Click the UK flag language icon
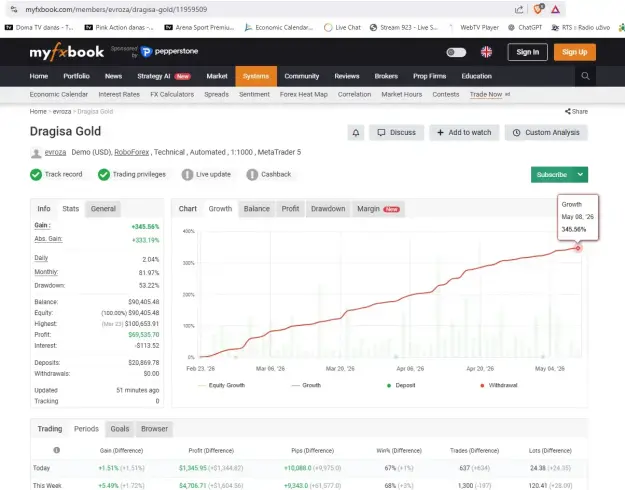Screen dimensions: 625x490 coord(486,52)
